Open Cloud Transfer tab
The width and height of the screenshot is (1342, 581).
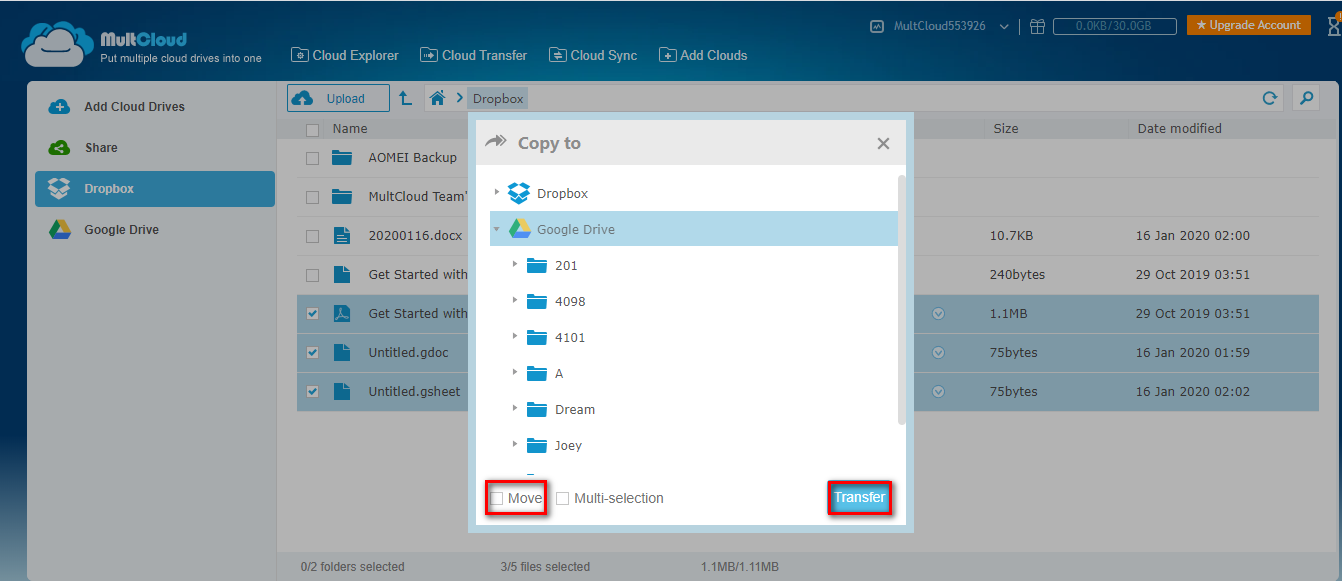click(x=474, y=55)
